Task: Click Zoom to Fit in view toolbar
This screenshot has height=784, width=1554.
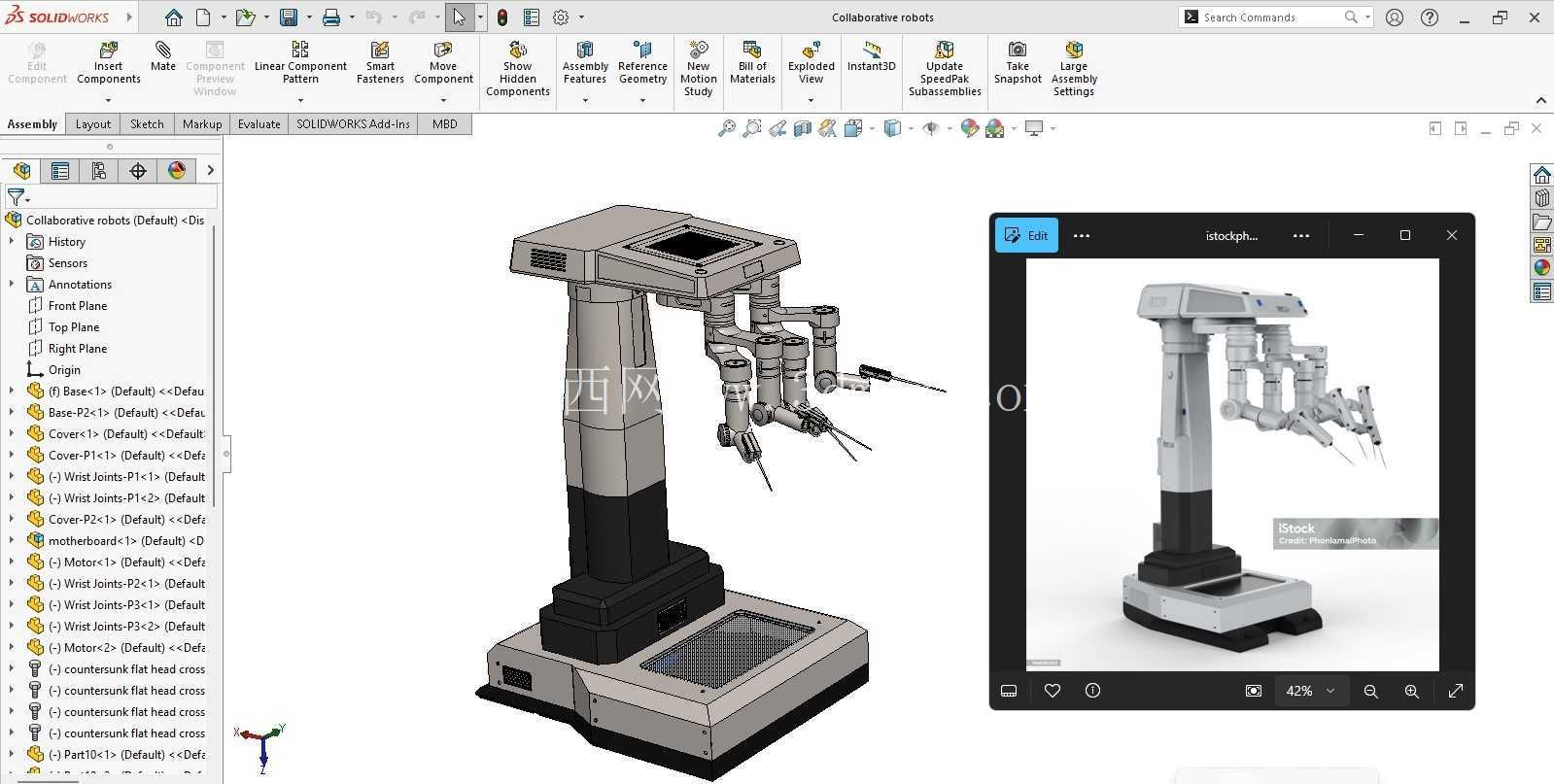Action: coord(727,128)
